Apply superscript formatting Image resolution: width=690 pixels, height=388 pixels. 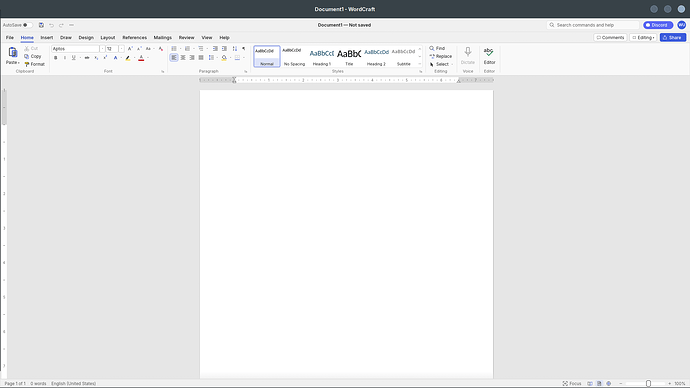point(105,58)
